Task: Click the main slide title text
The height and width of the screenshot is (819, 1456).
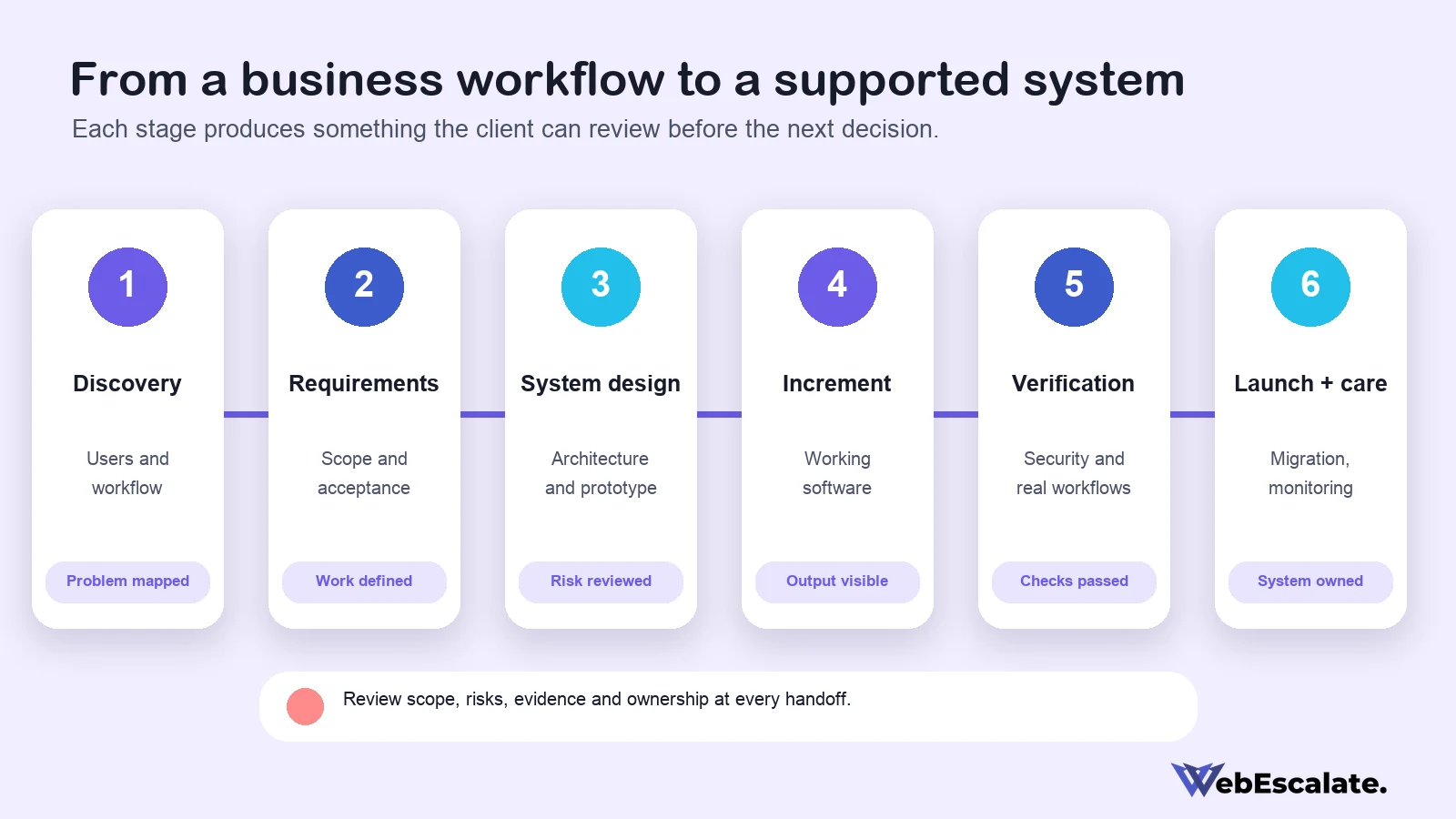Action: [x=627, y=80]
